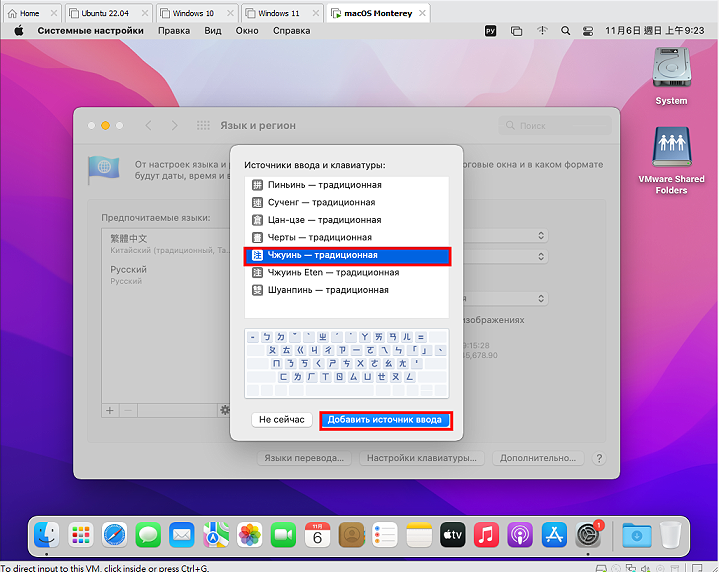Remove language with minus button
Image resolution: width=720 pixels, height=572 pixels.
point(129,410)
